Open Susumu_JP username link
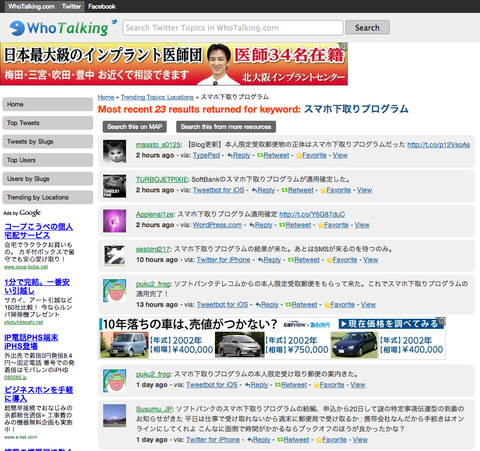The height and width of the screenshot is (451, 480). coord(154,409)
